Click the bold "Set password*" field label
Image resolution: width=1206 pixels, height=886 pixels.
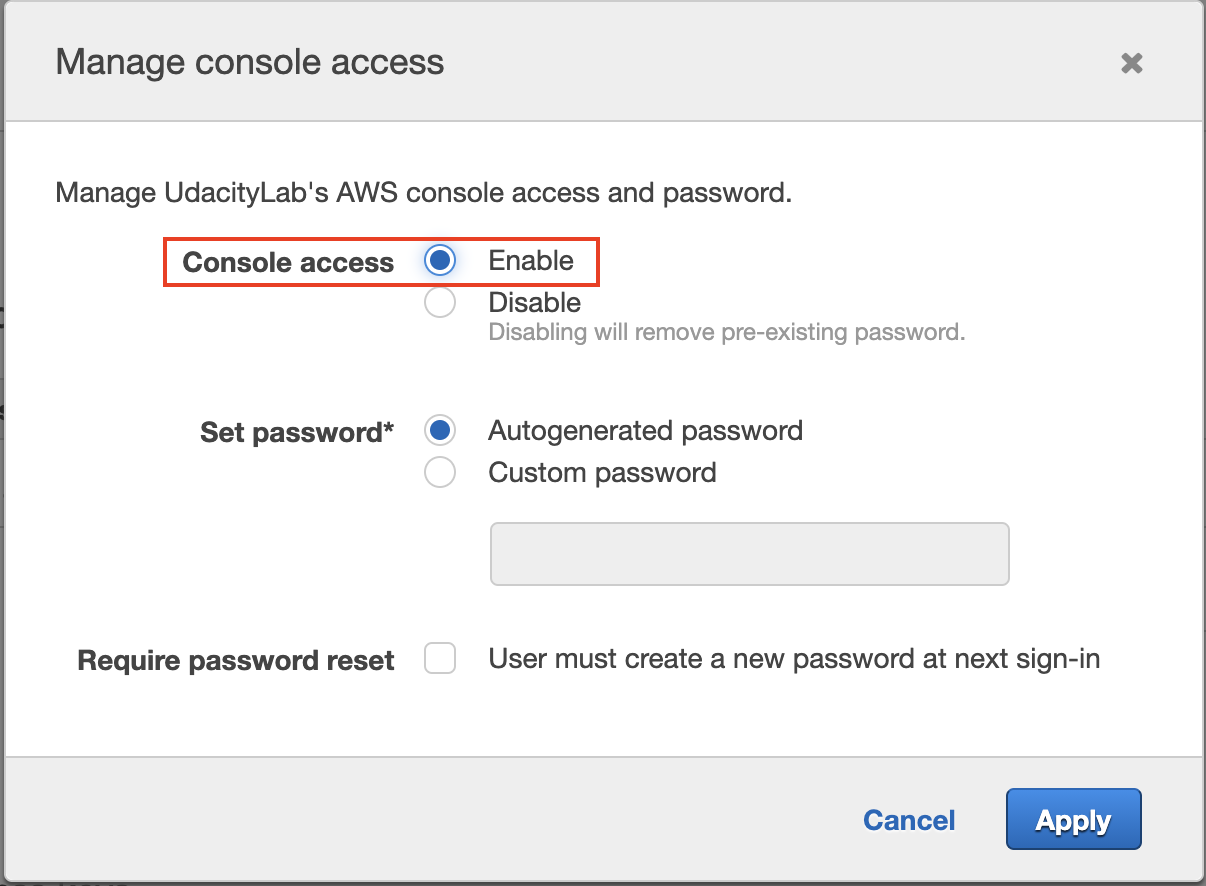tap(297, 433)
